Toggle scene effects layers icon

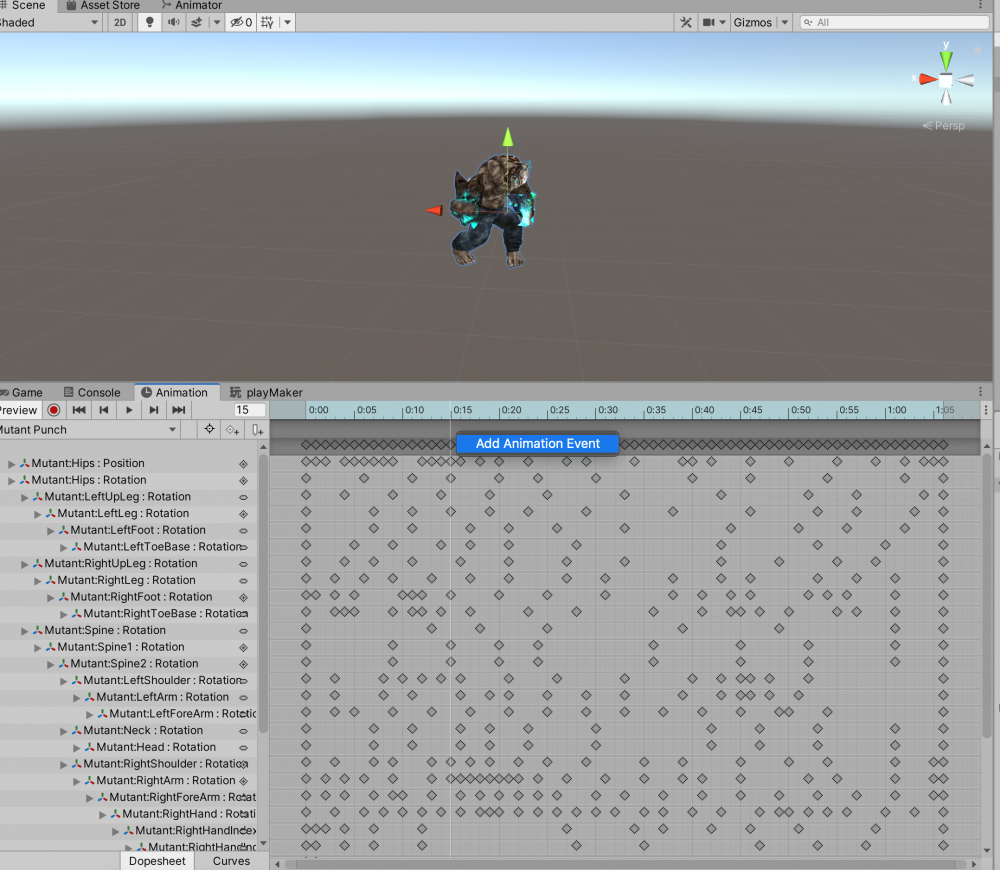[196, 22]
